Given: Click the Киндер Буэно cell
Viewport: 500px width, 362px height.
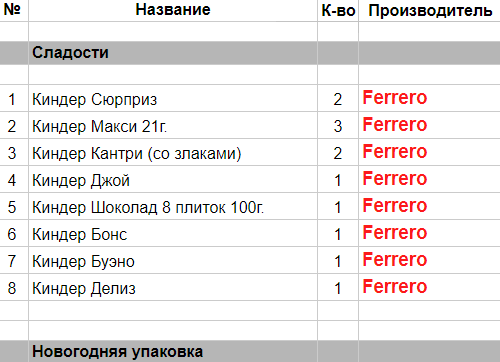Looking at the screenshot, I should pyautogui.click(x=173, y=261).
